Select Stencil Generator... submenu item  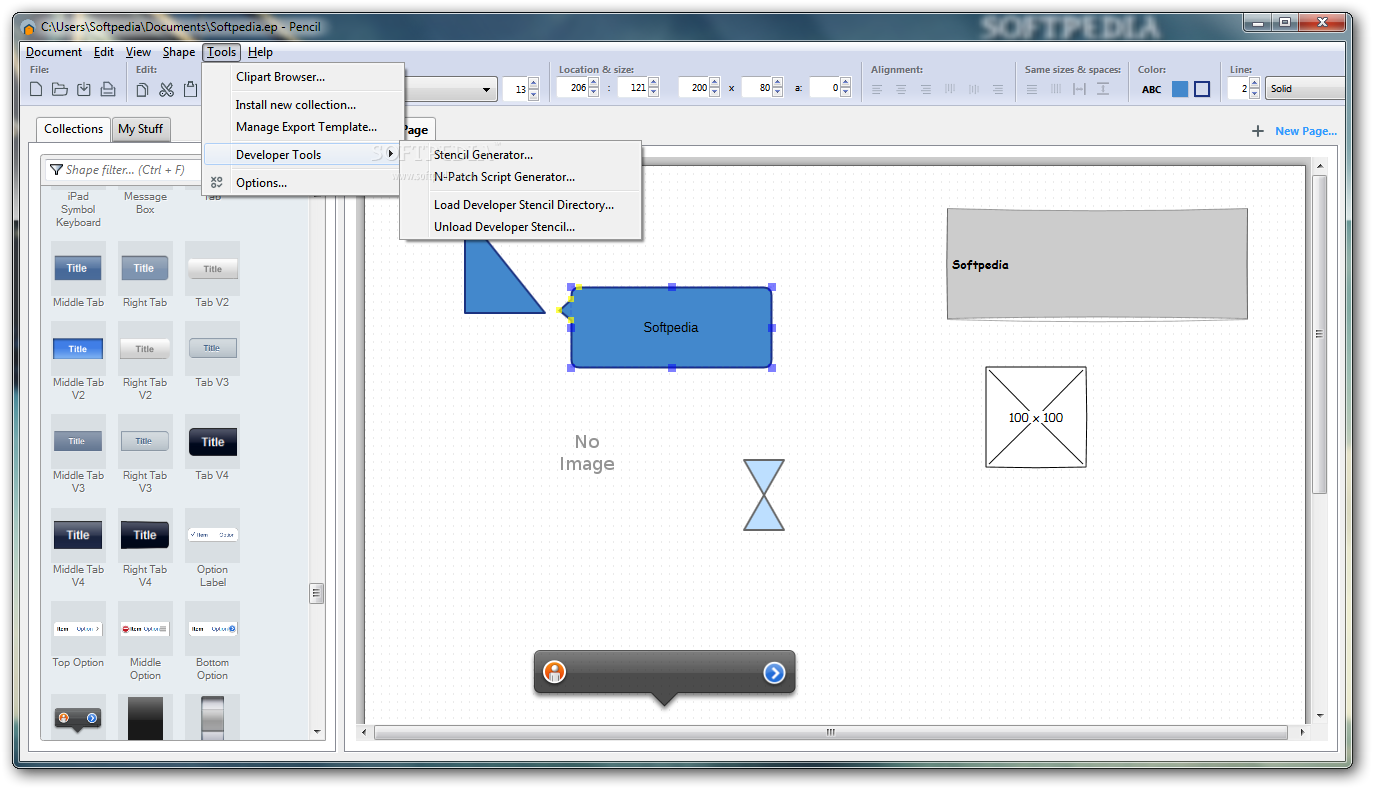pyautogui.click(x=520, y=155)
